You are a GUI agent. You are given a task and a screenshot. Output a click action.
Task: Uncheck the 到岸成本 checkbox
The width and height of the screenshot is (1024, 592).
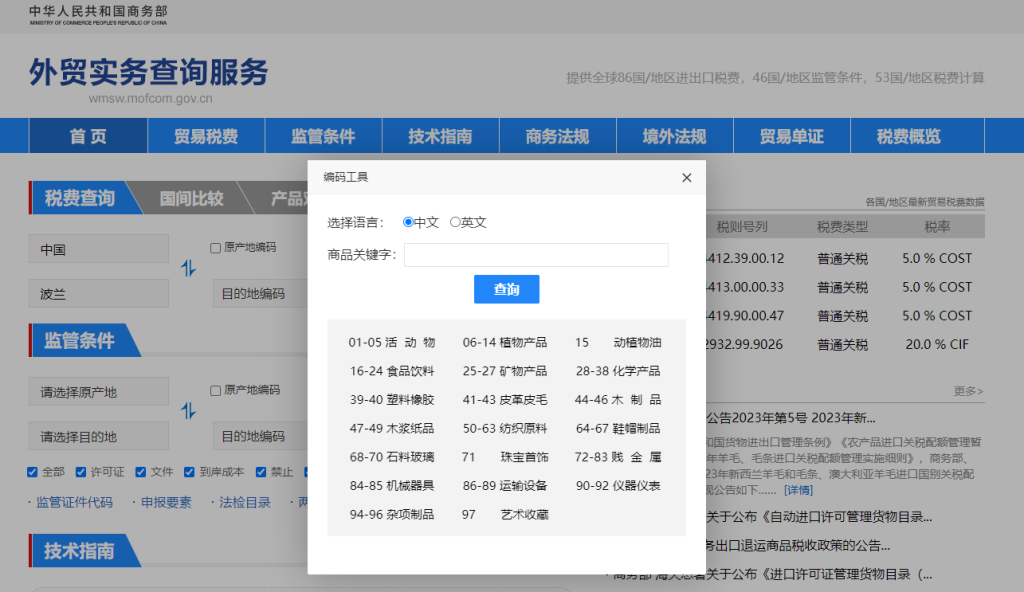(189, 472)
